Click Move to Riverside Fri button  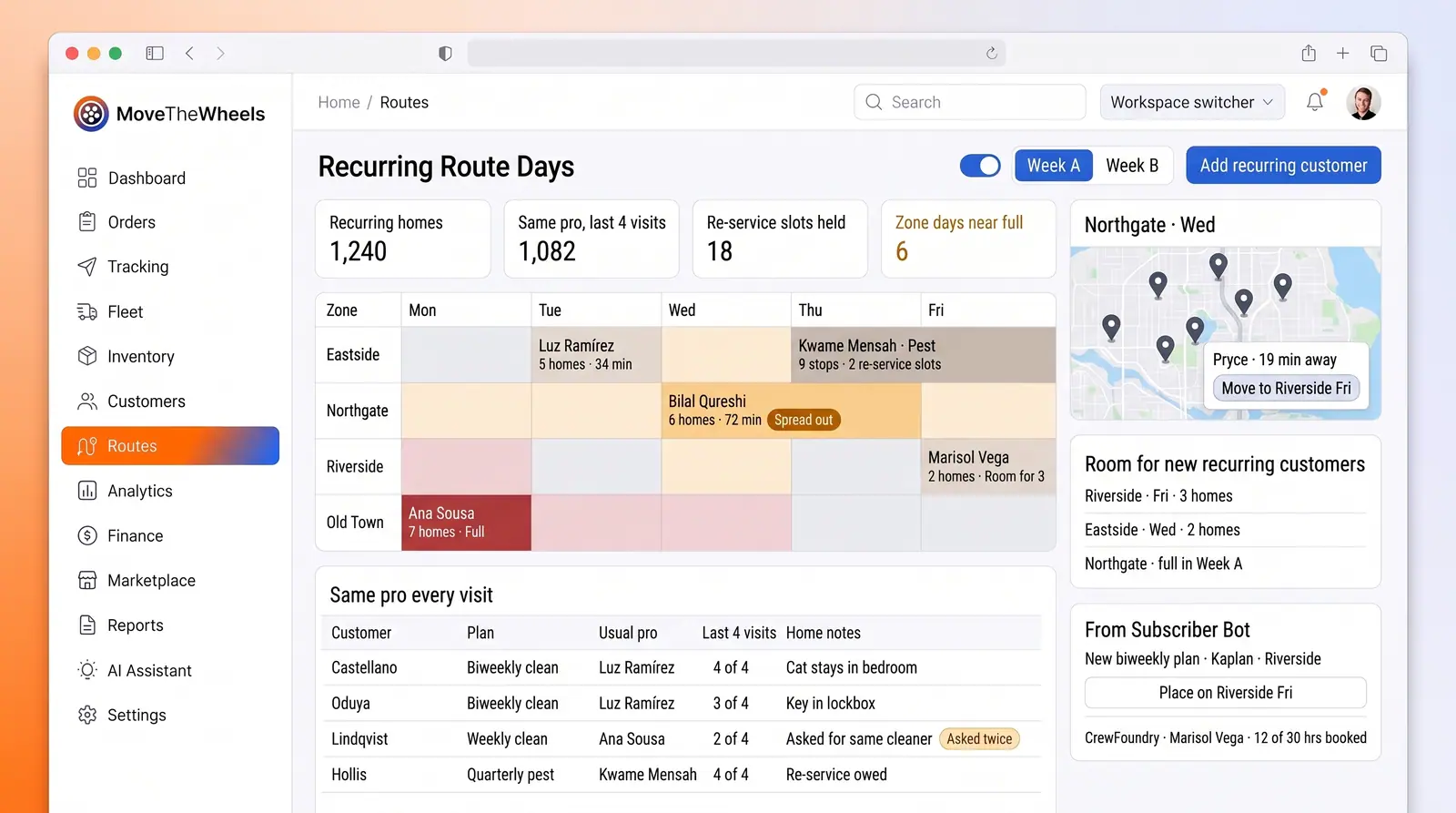tap(1286, 389)
